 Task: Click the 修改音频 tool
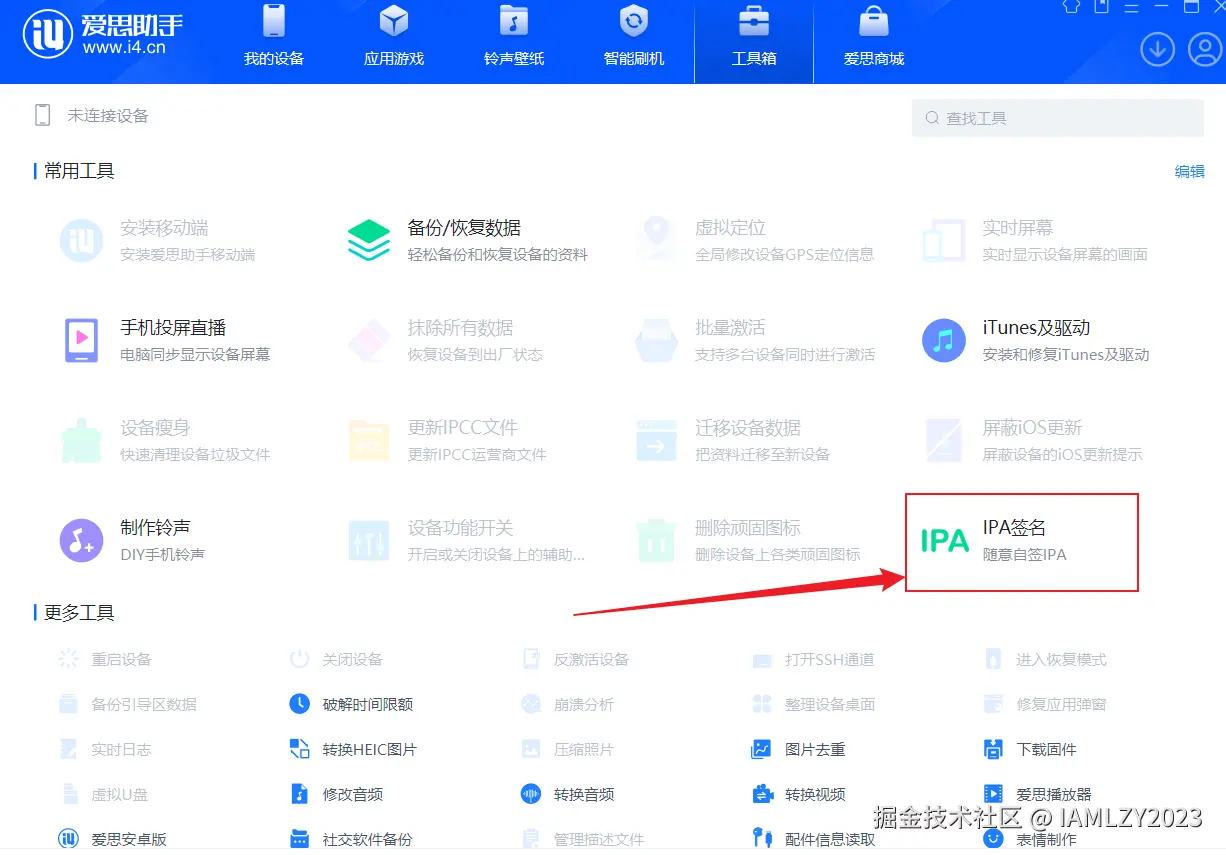336,794
